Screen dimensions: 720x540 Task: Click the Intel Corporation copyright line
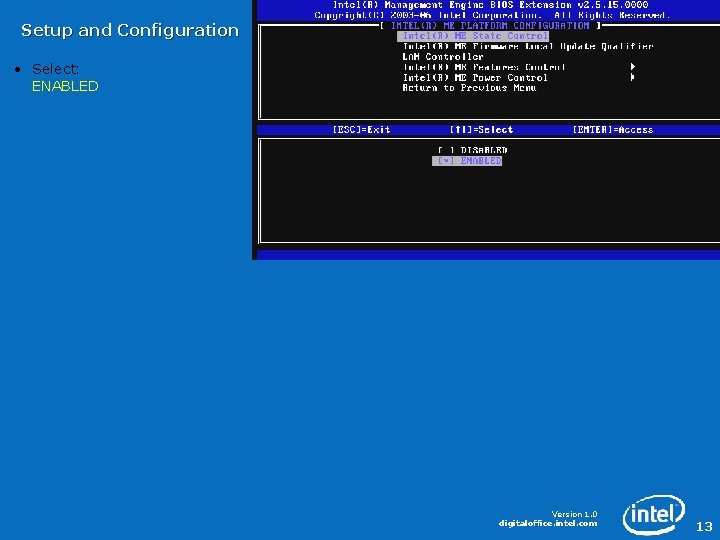pos(492,15)
